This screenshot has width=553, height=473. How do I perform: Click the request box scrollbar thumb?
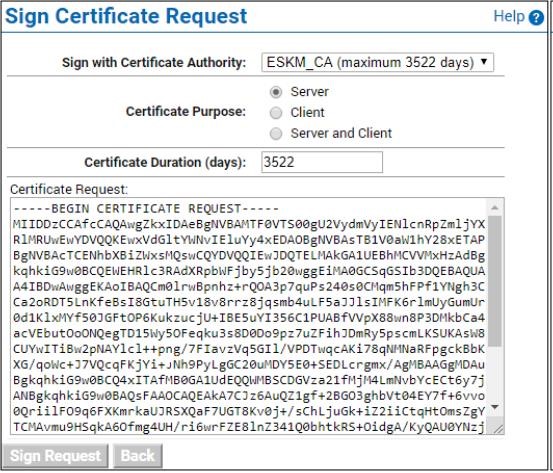coord(495,281)
